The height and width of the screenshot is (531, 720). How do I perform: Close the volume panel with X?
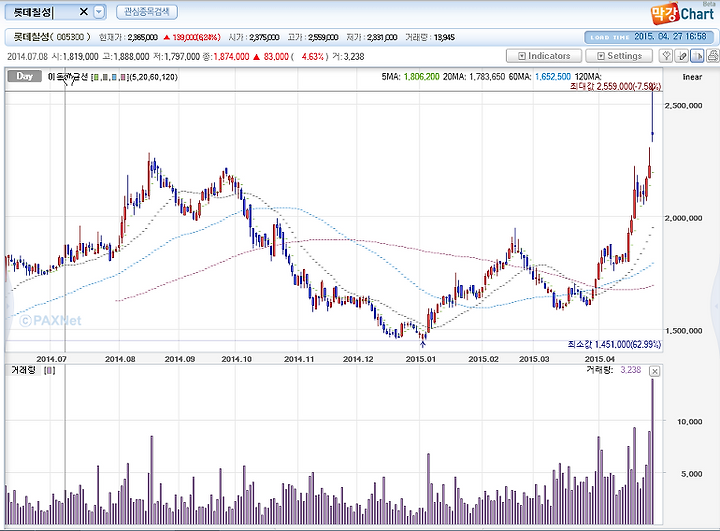[x=655, y=371]
